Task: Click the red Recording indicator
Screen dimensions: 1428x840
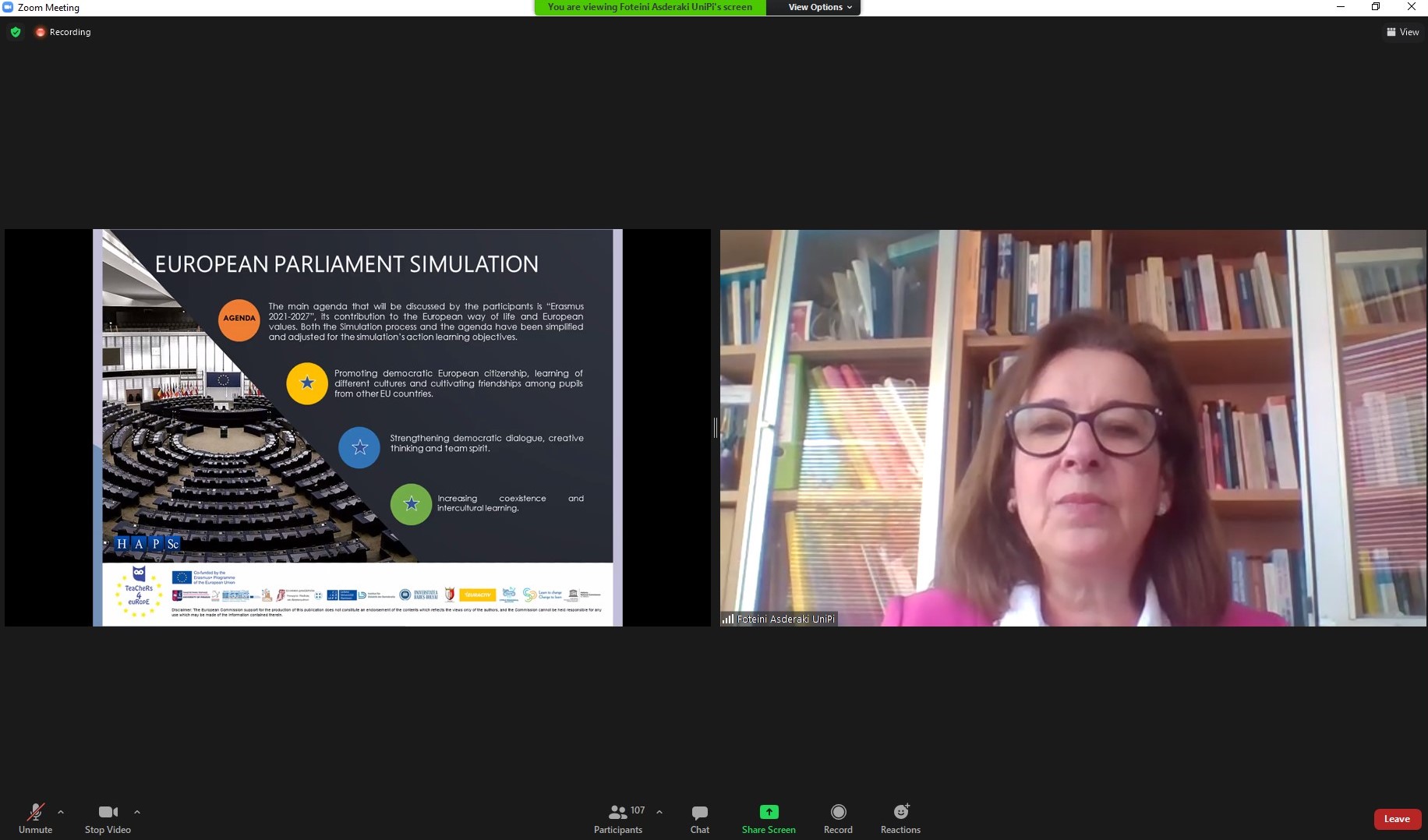Action: (x=63, y=32)
